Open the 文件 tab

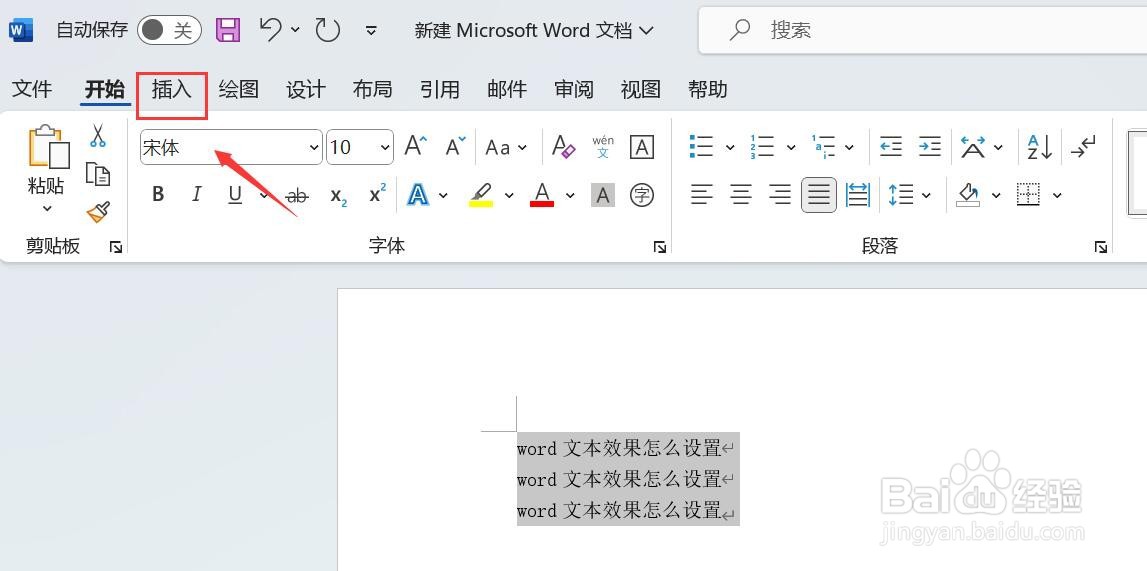32,89
